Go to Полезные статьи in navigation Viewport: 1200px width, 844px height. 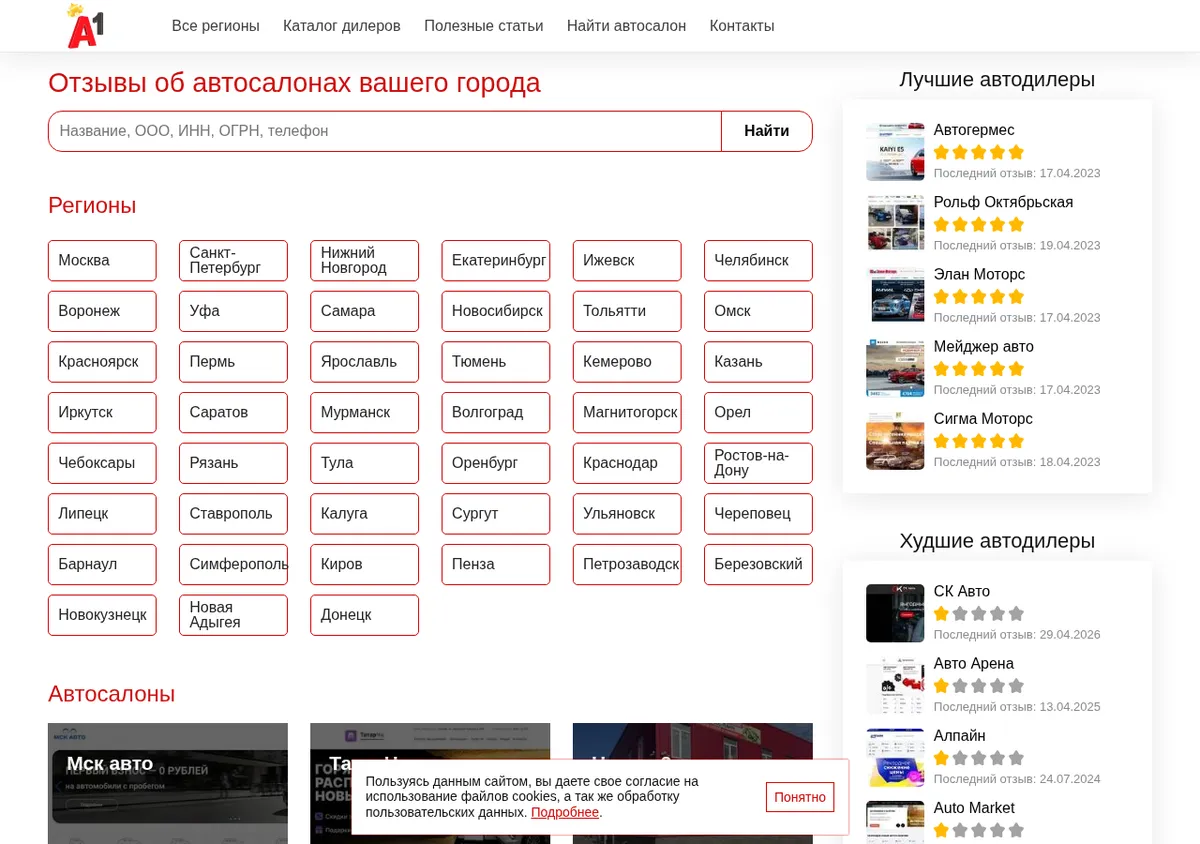point(484,26)
